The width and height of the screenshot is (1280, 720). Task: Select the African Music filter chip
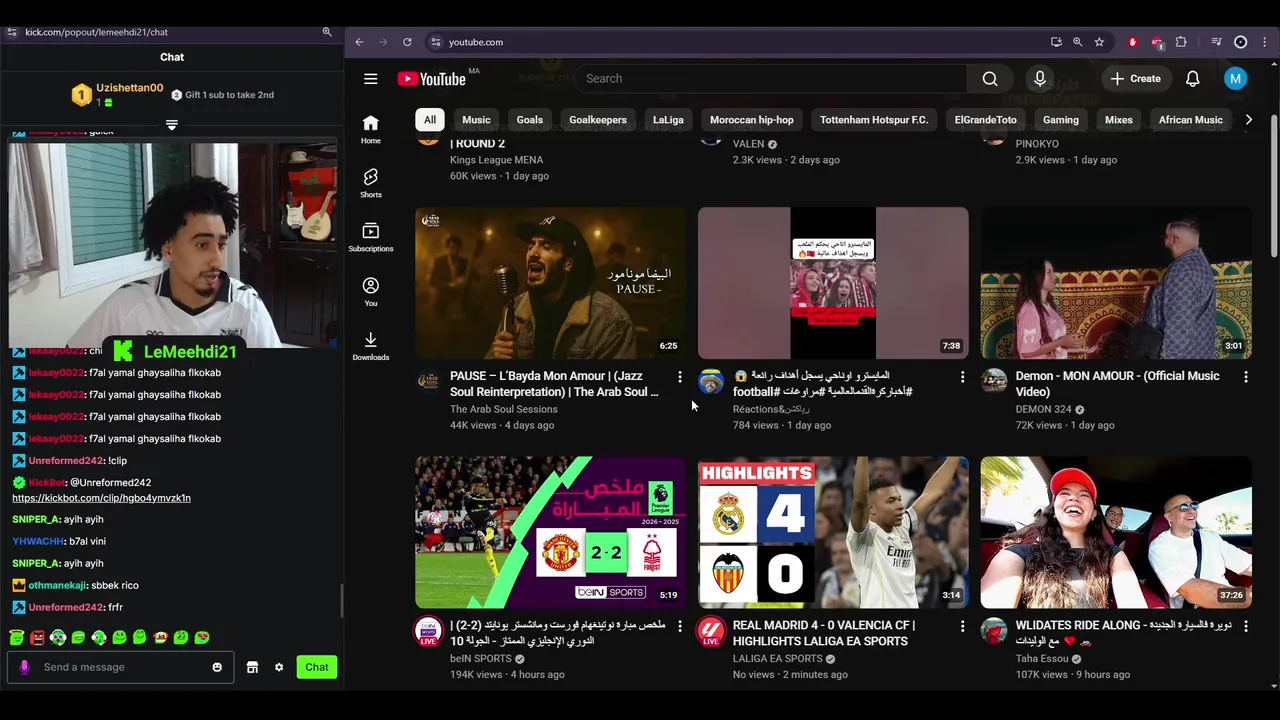(1191, 120)
